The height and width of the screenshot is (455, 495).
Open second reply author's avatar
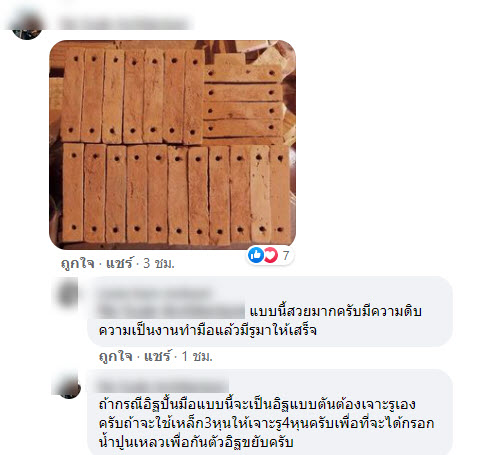point(68,386)
